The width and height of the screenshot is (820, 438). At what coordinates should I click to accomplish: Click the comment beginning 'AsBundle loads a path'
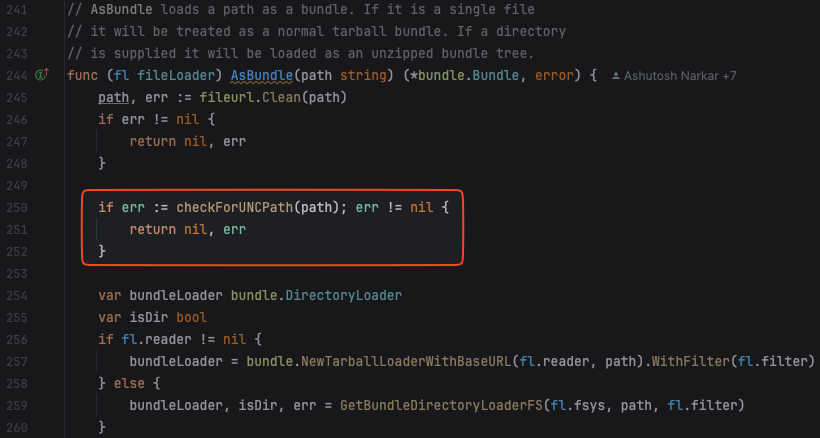click(x=301, y=9)
